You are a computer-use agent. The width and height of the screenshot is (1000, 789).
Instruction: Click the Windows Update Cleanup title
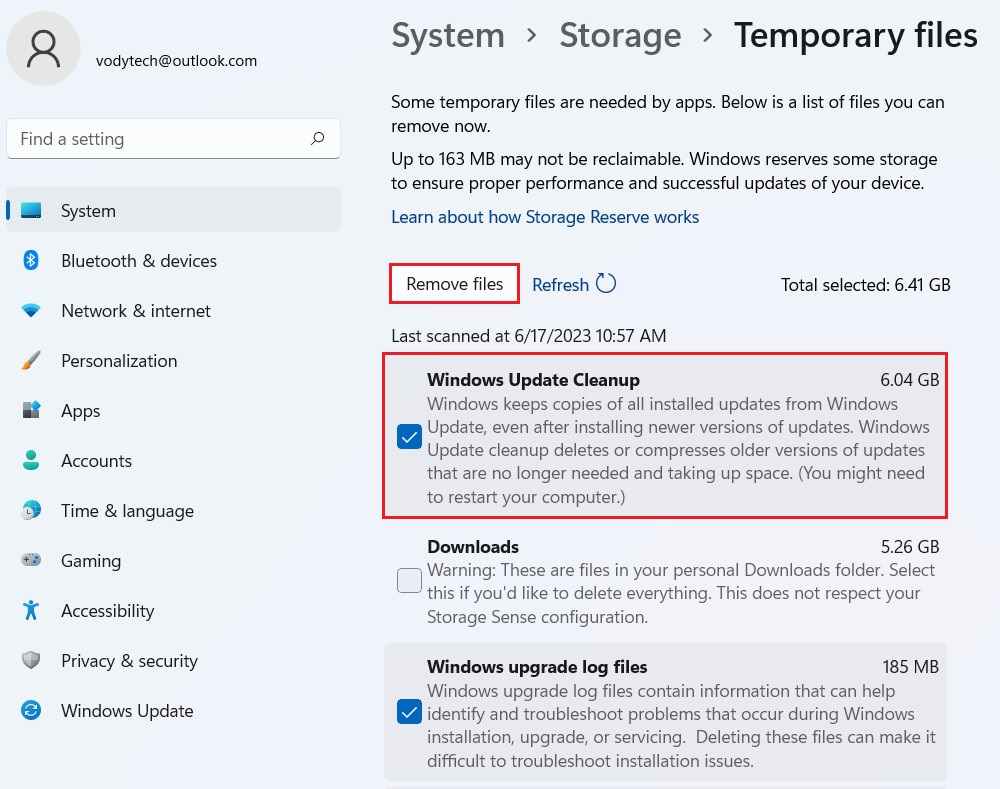pyautogui.click(x=533, y=380)
